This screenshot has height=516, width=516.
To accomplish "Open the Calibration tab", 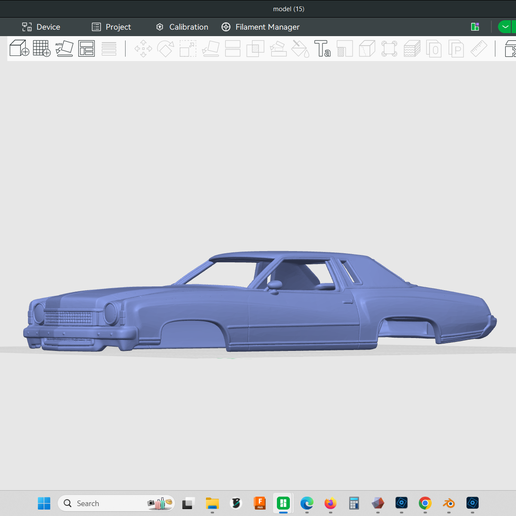I will click(x=182, y=27).
